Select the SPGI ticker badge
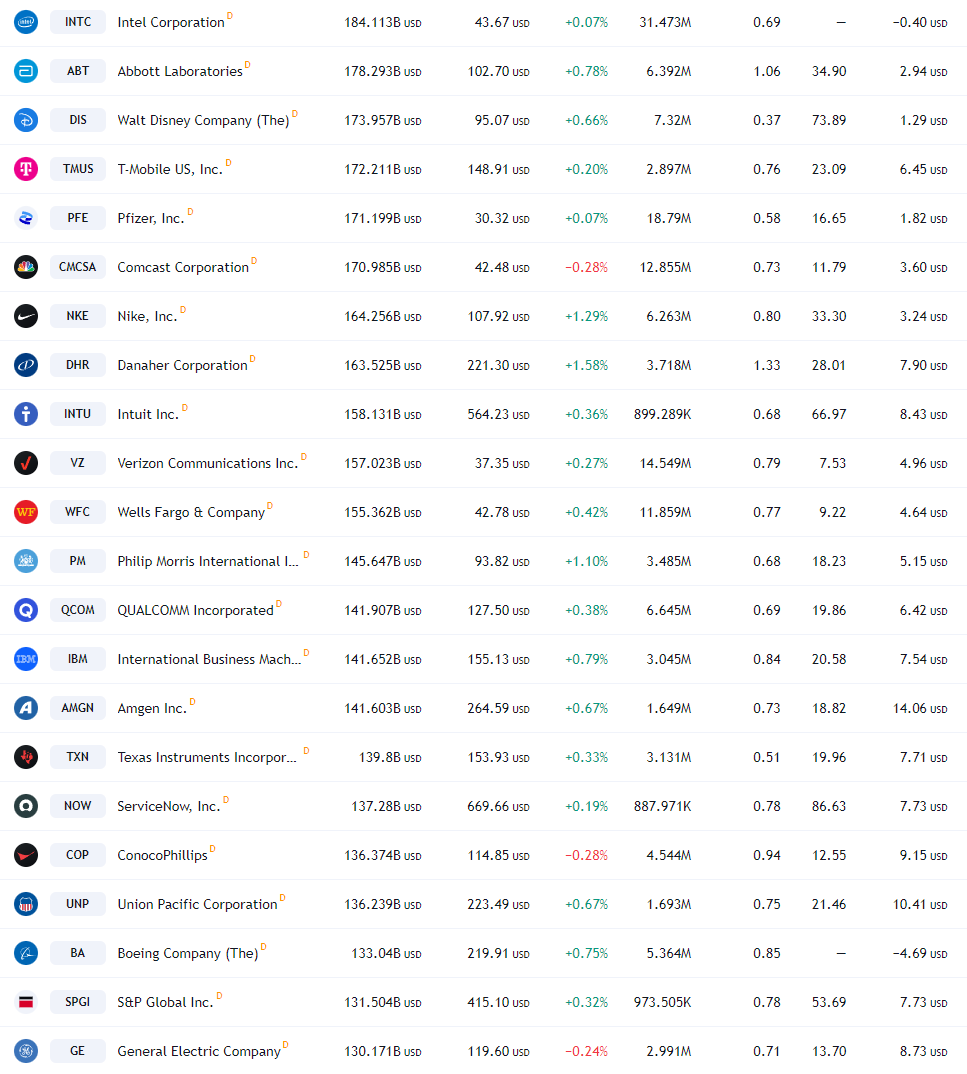 pyautogui.click(x=77, y=1001)
